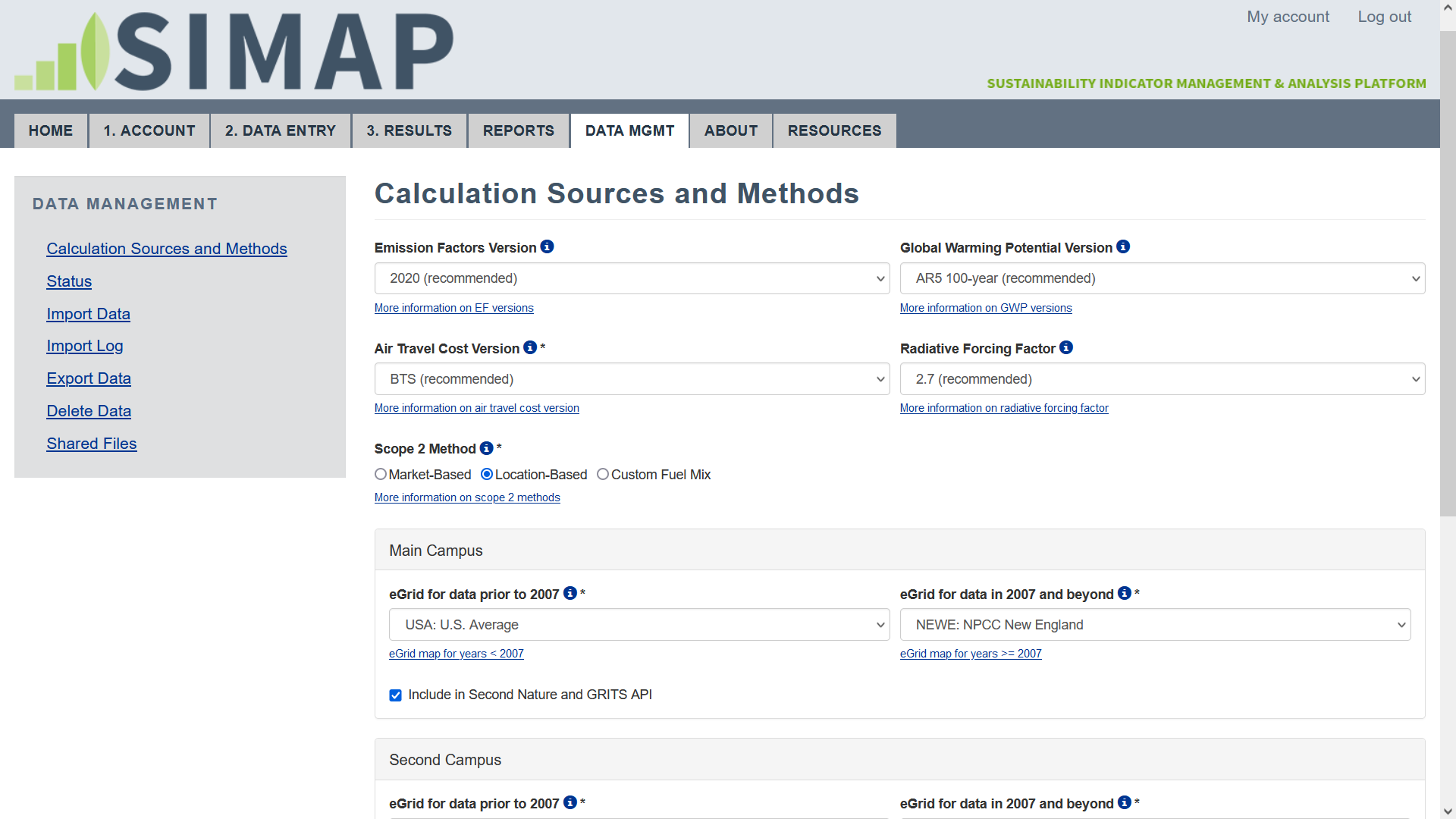Open the Delete Data sidebar link
This screenshot has width=1456, height=819.
(89, 411)
